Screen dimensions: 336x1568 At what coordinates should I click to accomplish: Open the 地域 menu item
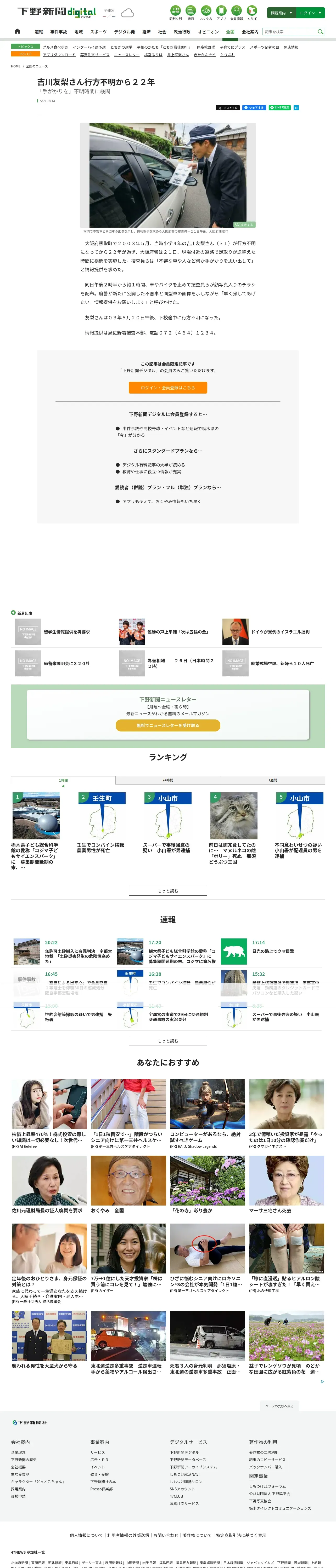tap(79, 32)
